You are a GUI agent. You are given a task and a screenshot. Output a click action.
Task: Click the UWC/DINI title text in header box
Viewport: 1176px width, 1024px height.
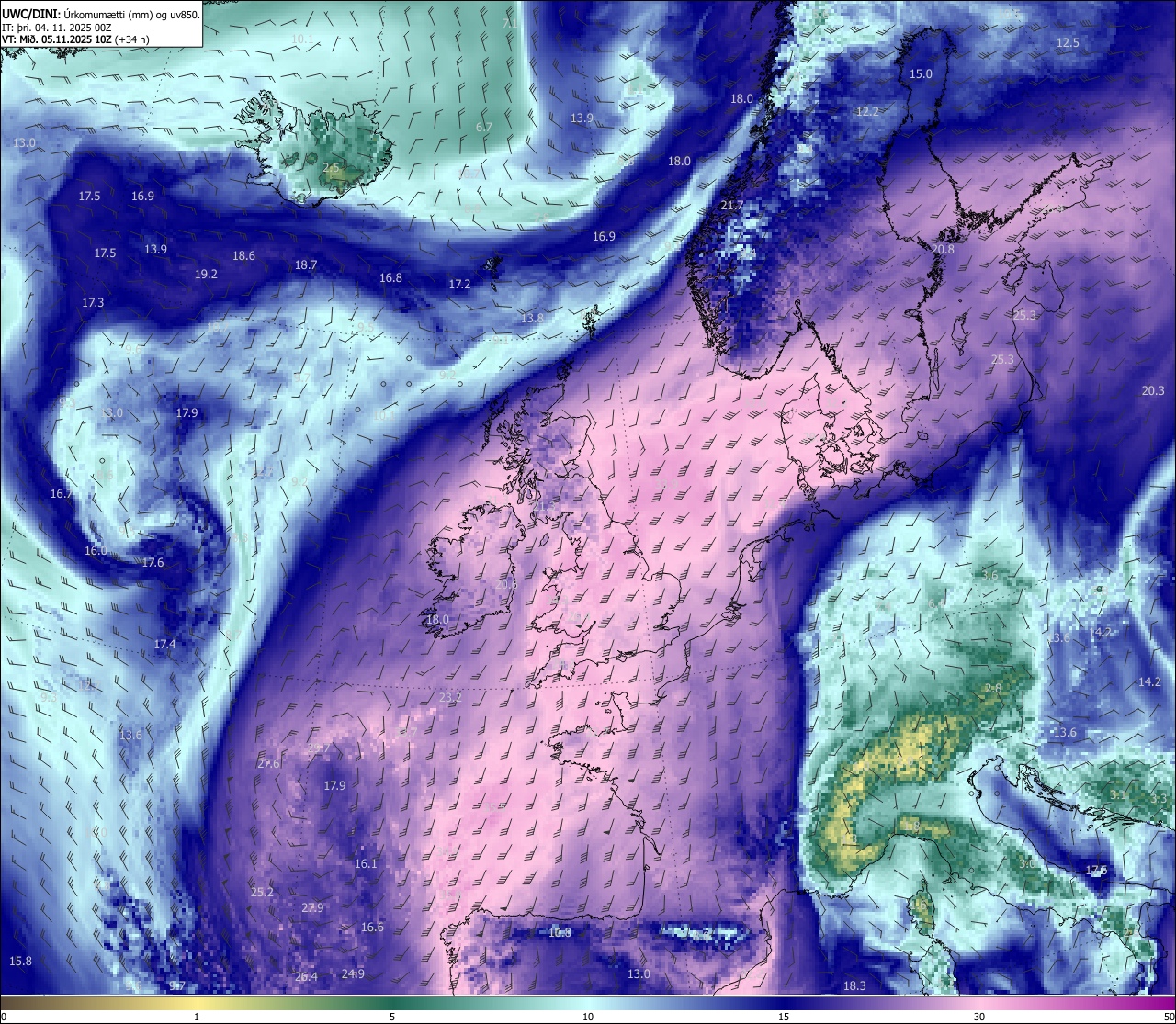point(31,14)
